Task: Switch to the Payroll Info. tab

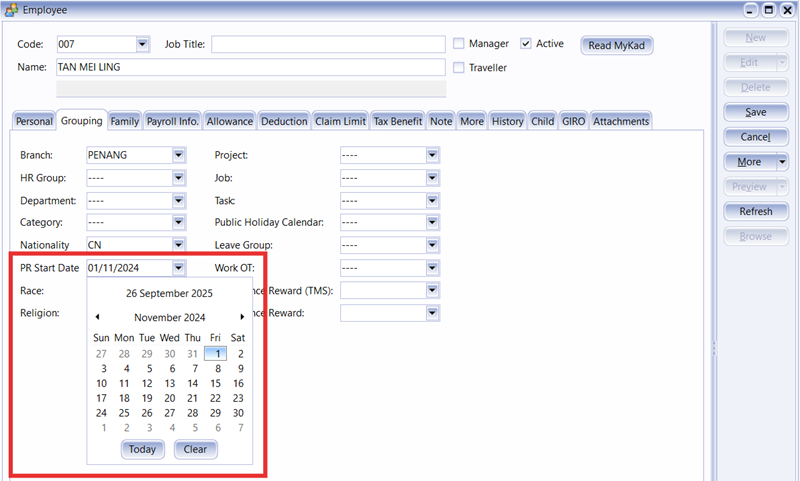Action: [172, 121]
